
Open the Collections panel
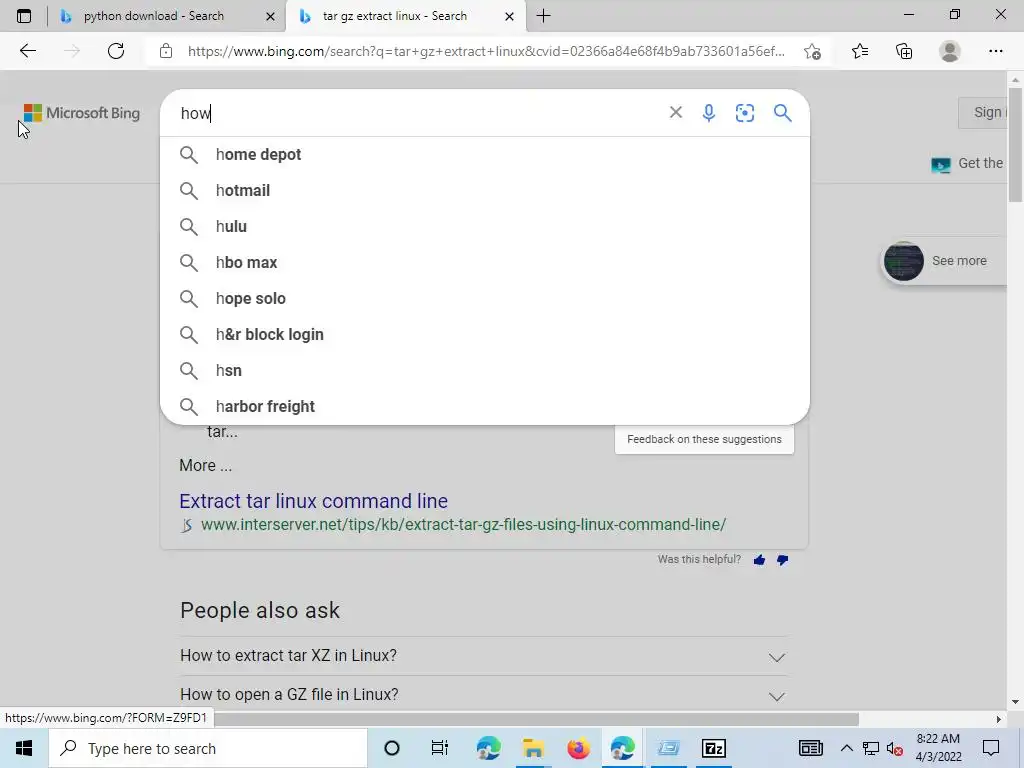[x=904, y=51]
